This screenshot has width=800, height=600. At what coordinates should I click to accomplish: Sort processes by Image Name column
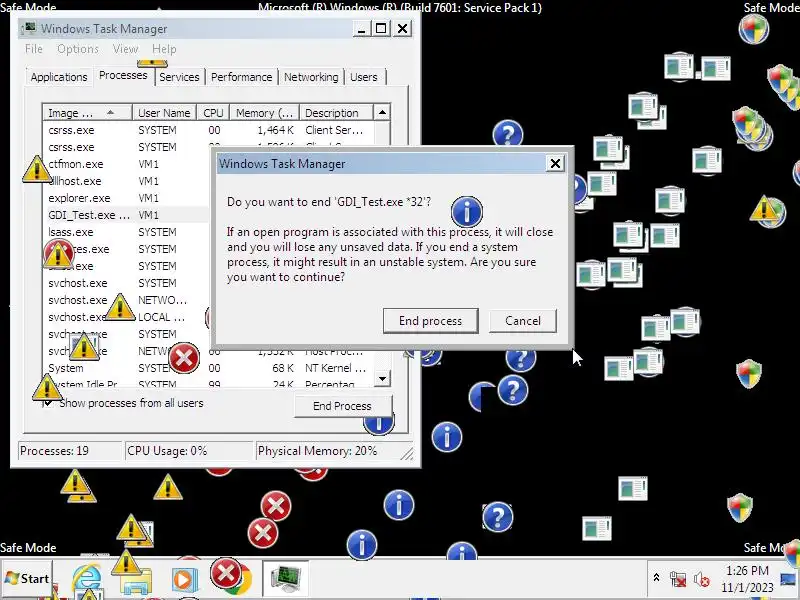coord(87,113)
